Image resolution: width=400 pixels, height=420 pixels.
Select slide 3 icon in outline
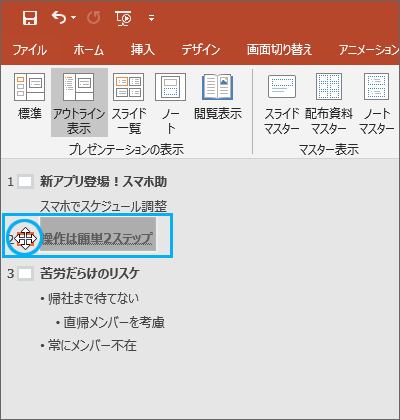click(25, 274)
